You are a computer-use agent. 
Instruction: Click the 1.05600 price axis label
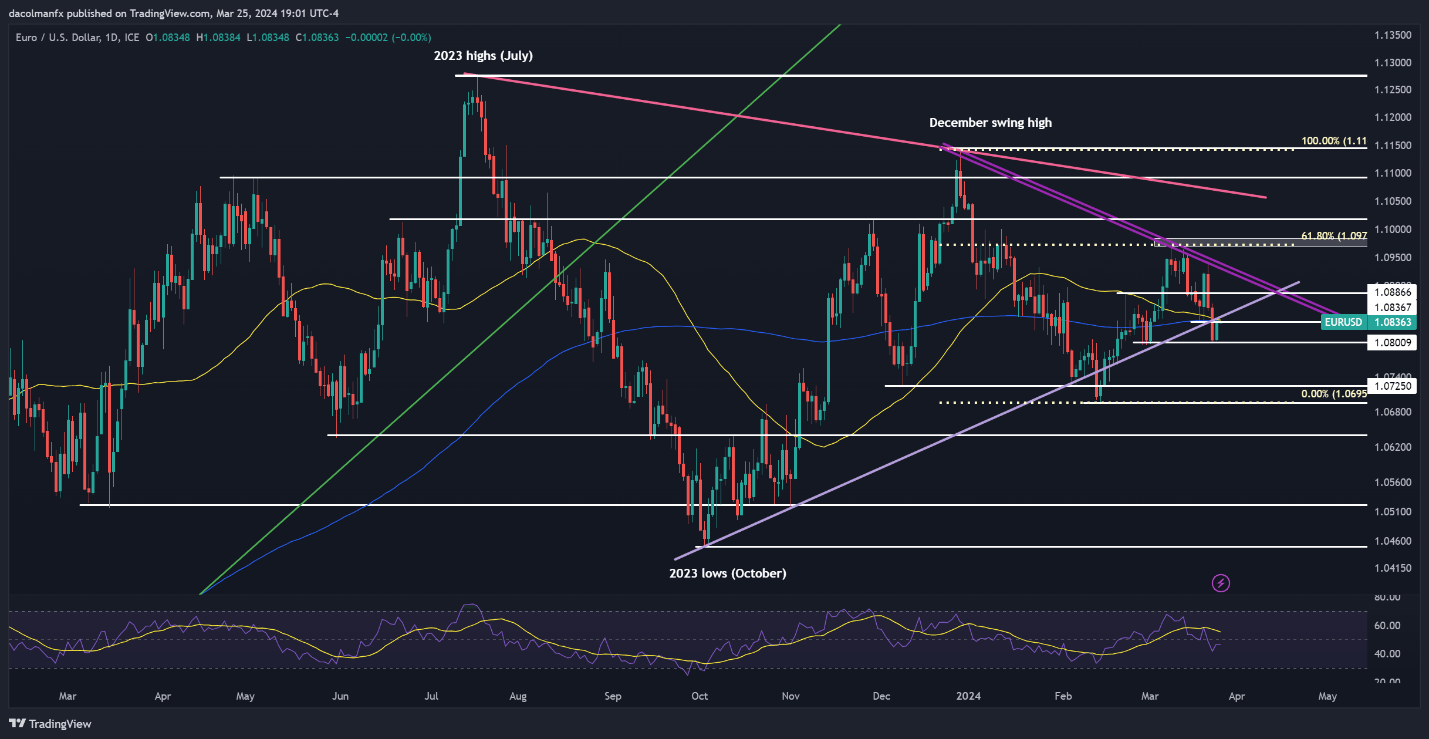coord(1393,482)
